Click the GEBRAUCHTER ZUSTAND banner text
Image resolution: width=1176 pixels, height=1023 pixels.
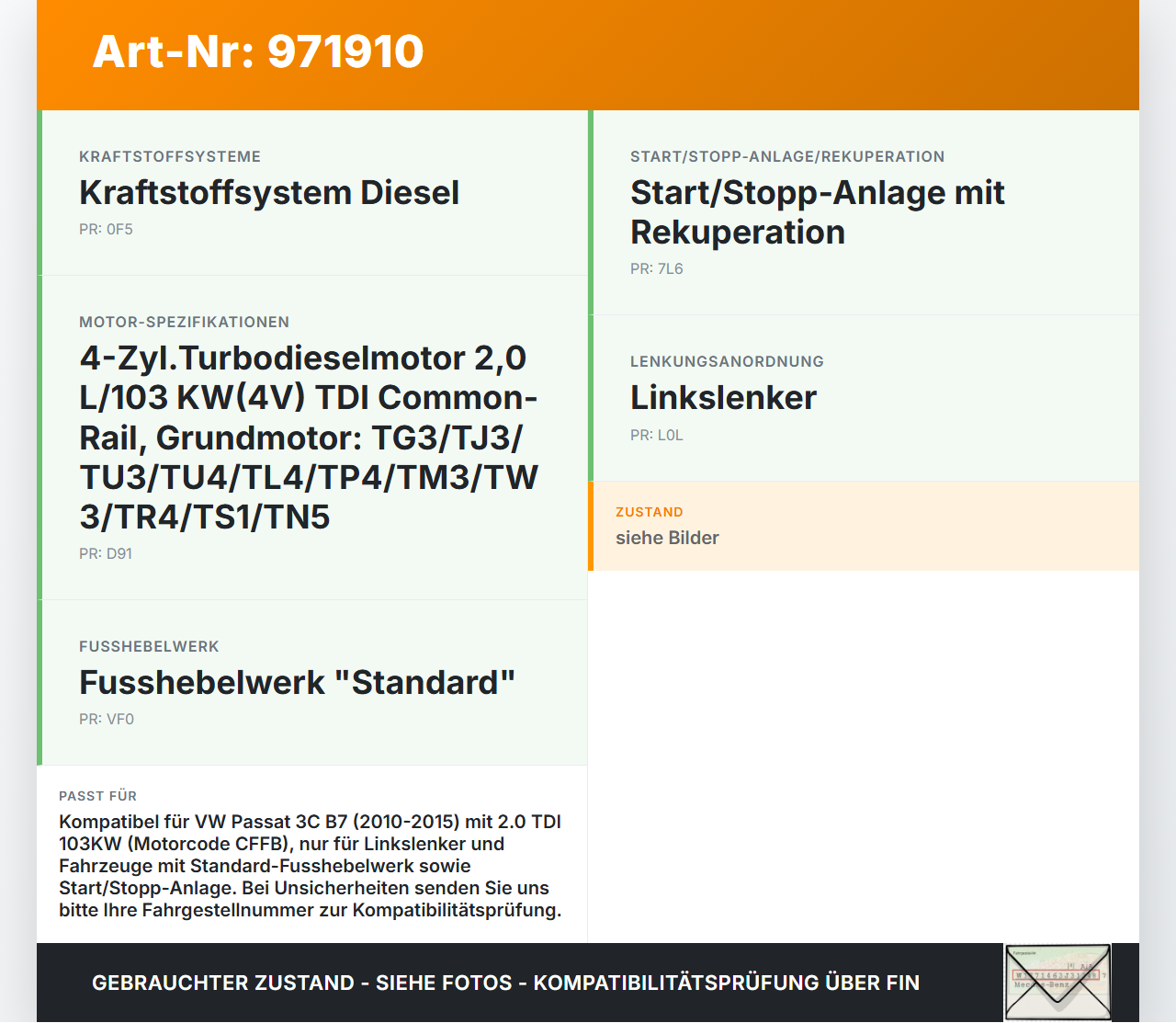[x=504, y=983]
